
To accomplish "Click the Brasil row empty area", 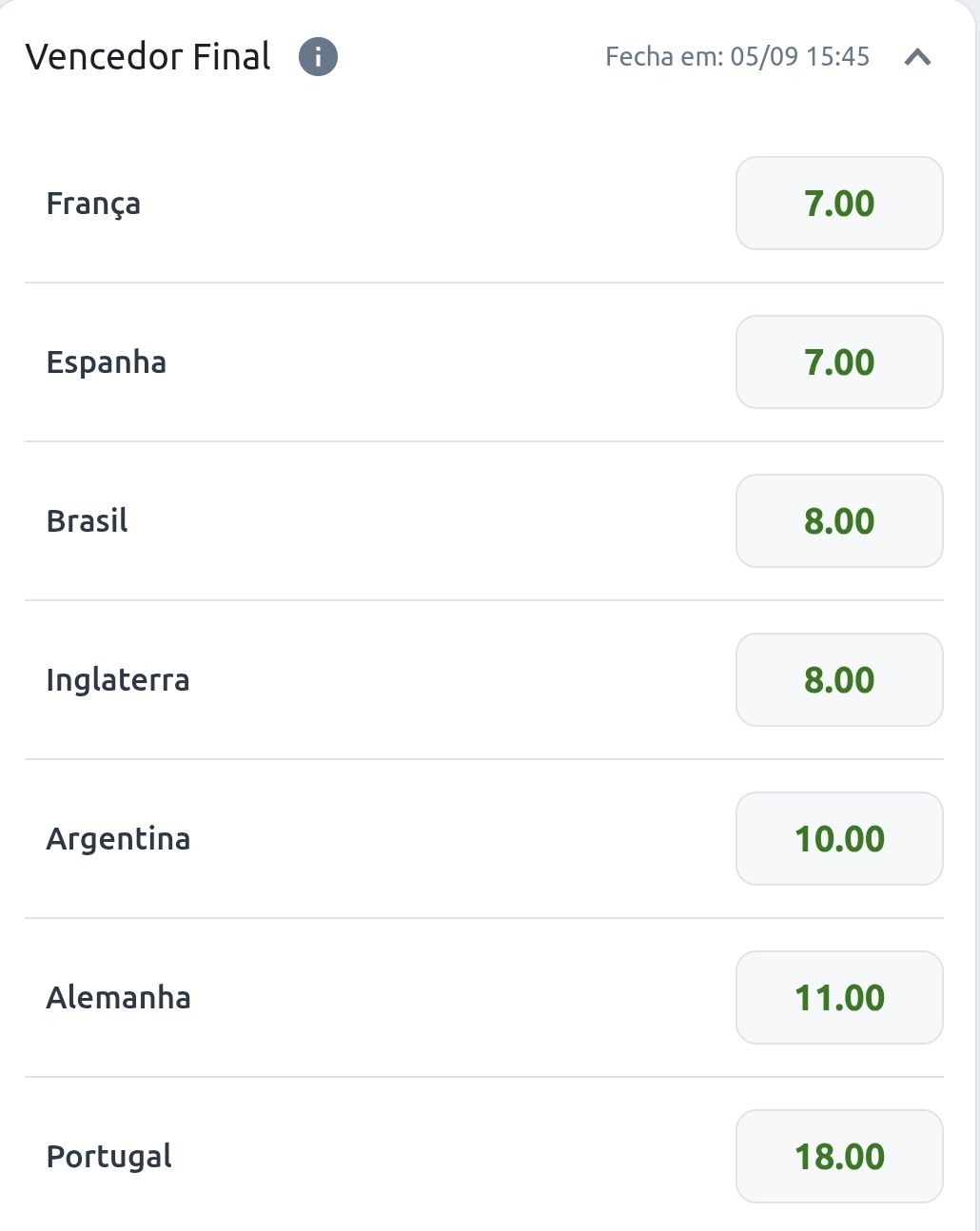I will click(428, 521).
